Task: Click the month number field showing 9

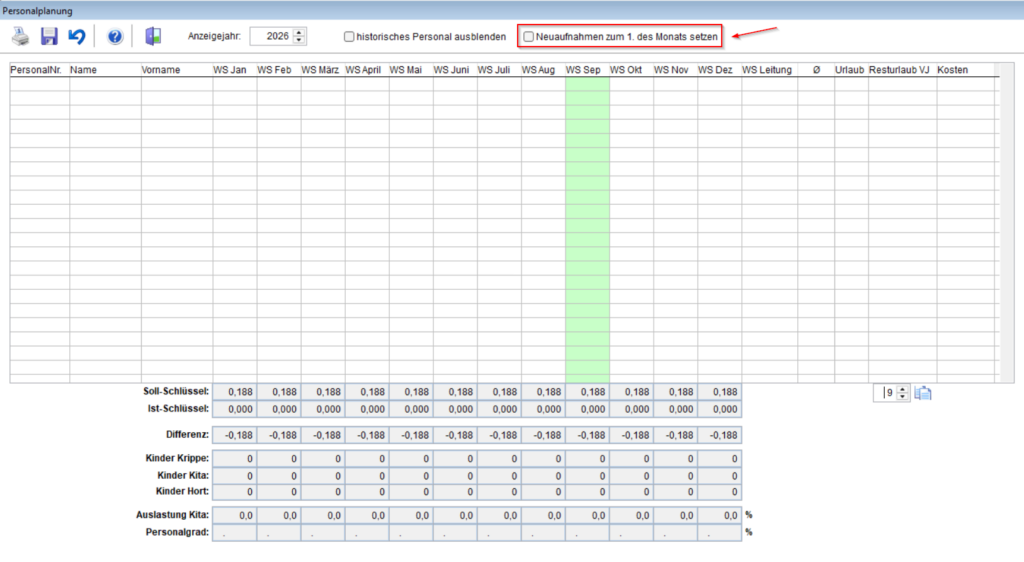Action: [886, 393]
